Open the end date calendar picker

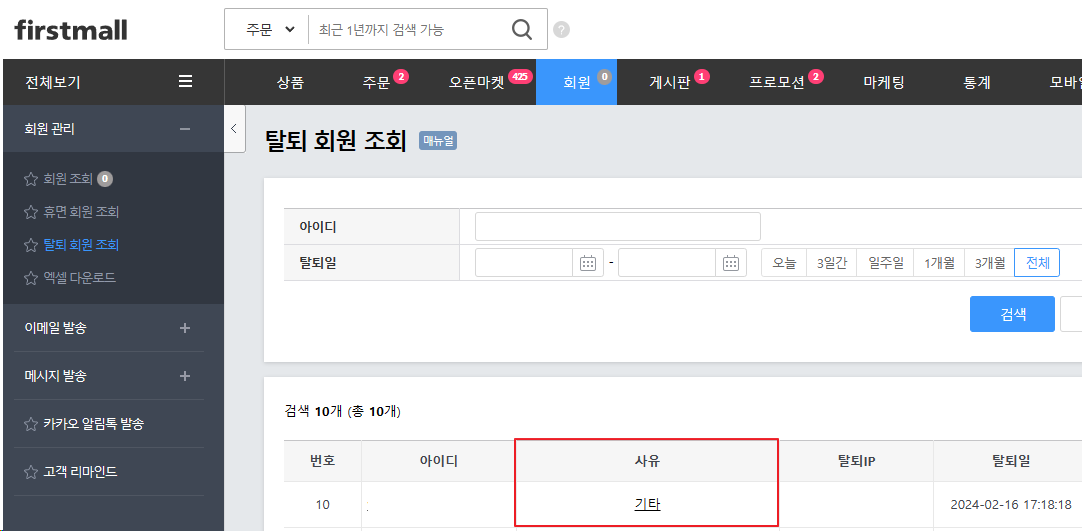click(x=731, y=263)
